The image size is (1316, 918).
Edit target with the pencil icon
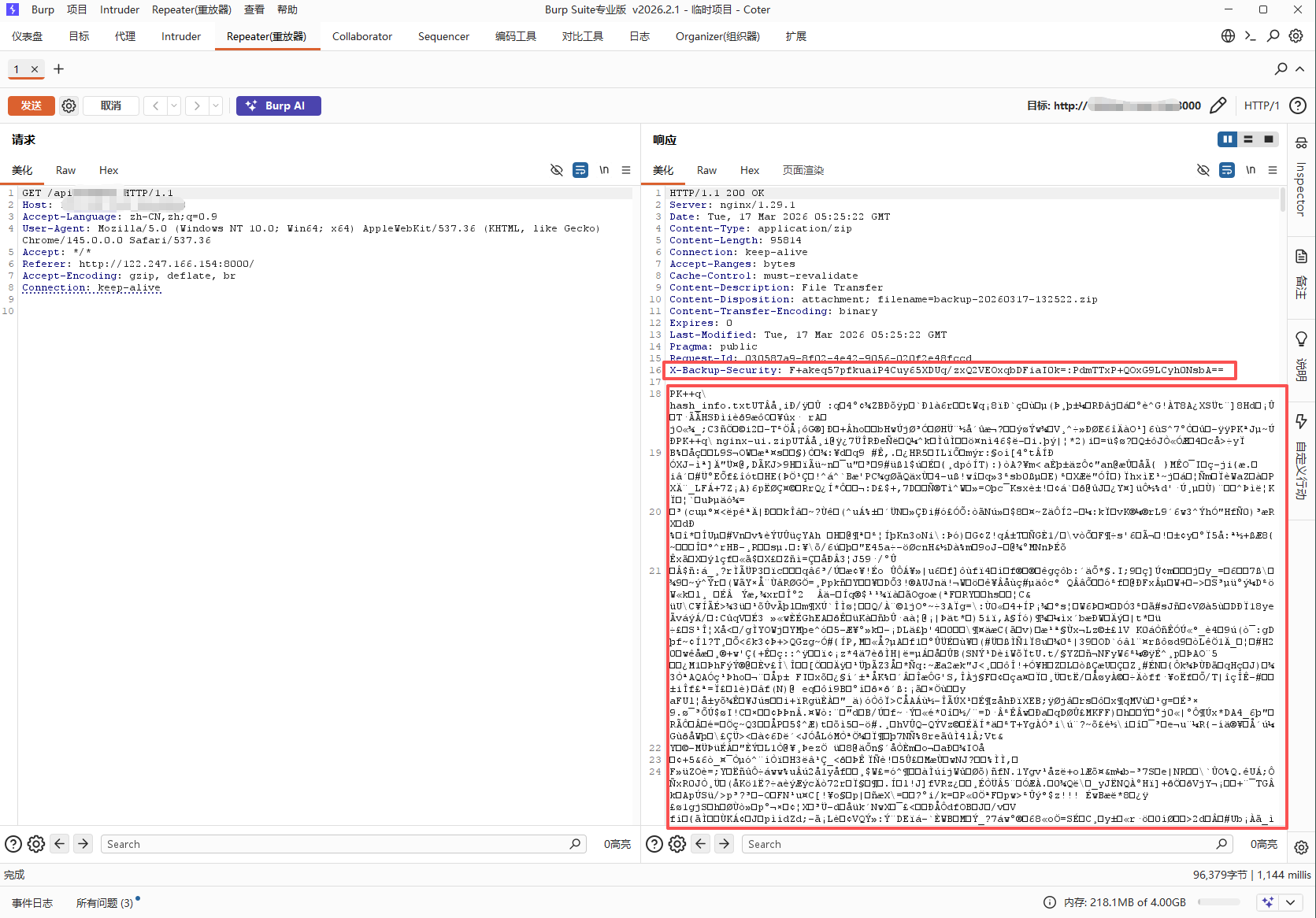(x=1218, y=105)
